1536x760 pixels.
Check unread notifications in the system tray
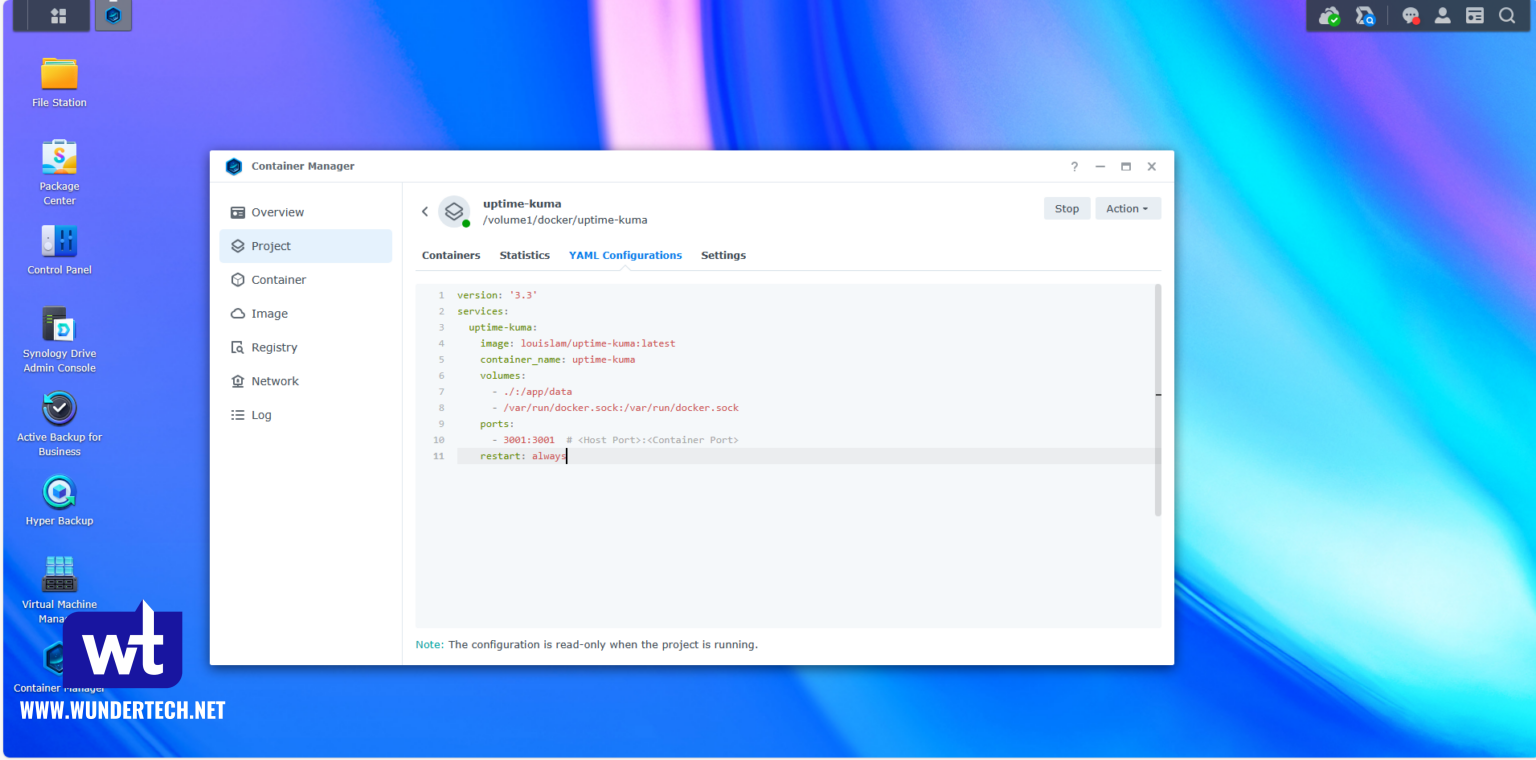(x=1410, y=15)
